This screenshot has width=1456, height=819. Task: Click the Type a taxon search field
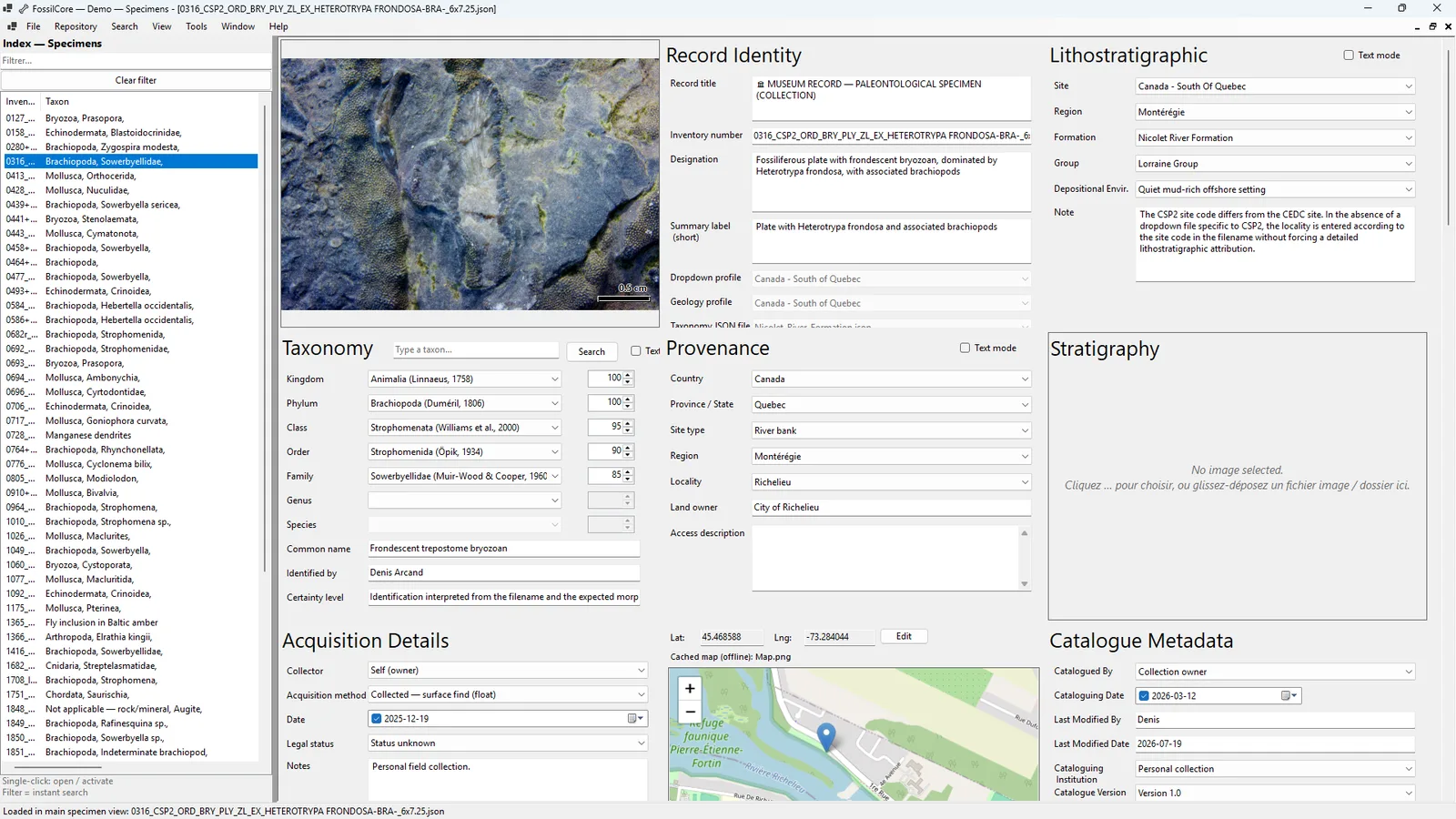click(476, 350)
